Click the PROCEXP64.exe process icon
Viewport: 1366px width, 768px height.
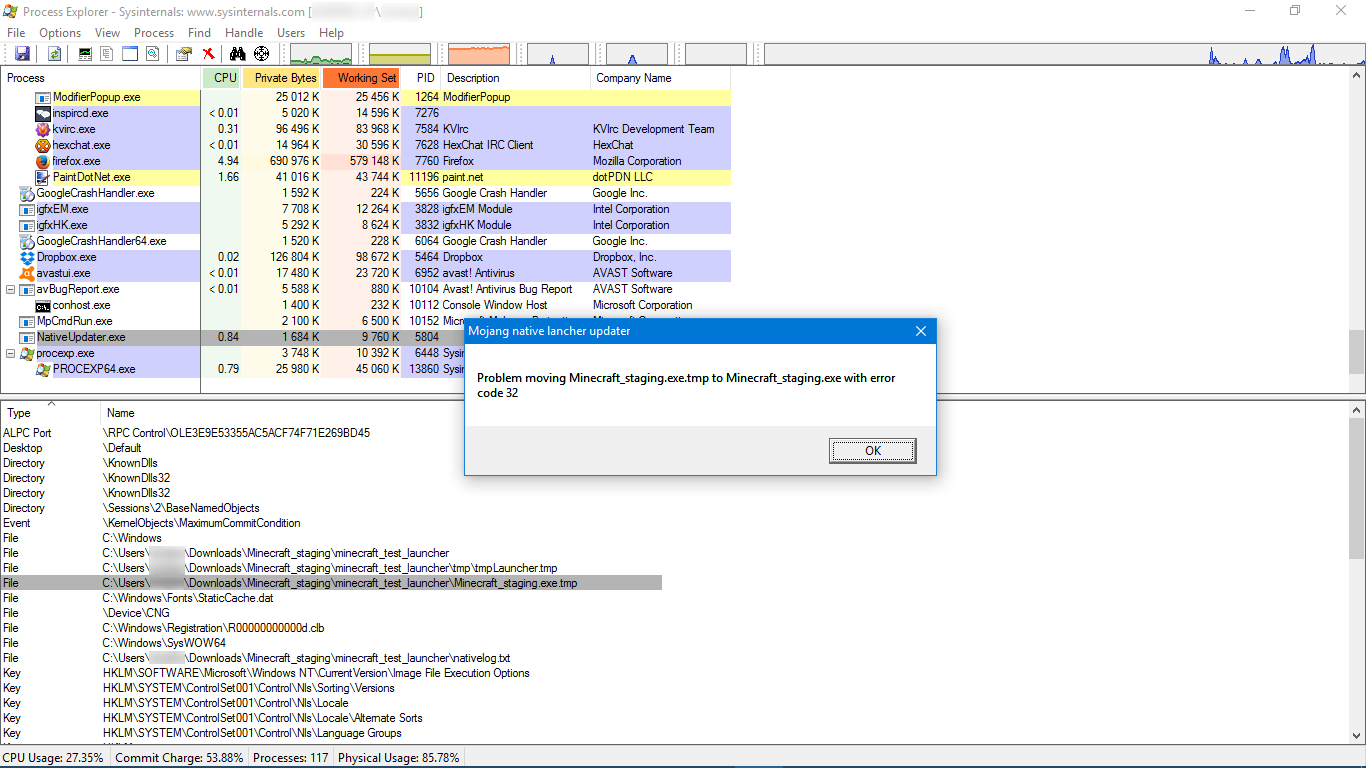[43, 369]
